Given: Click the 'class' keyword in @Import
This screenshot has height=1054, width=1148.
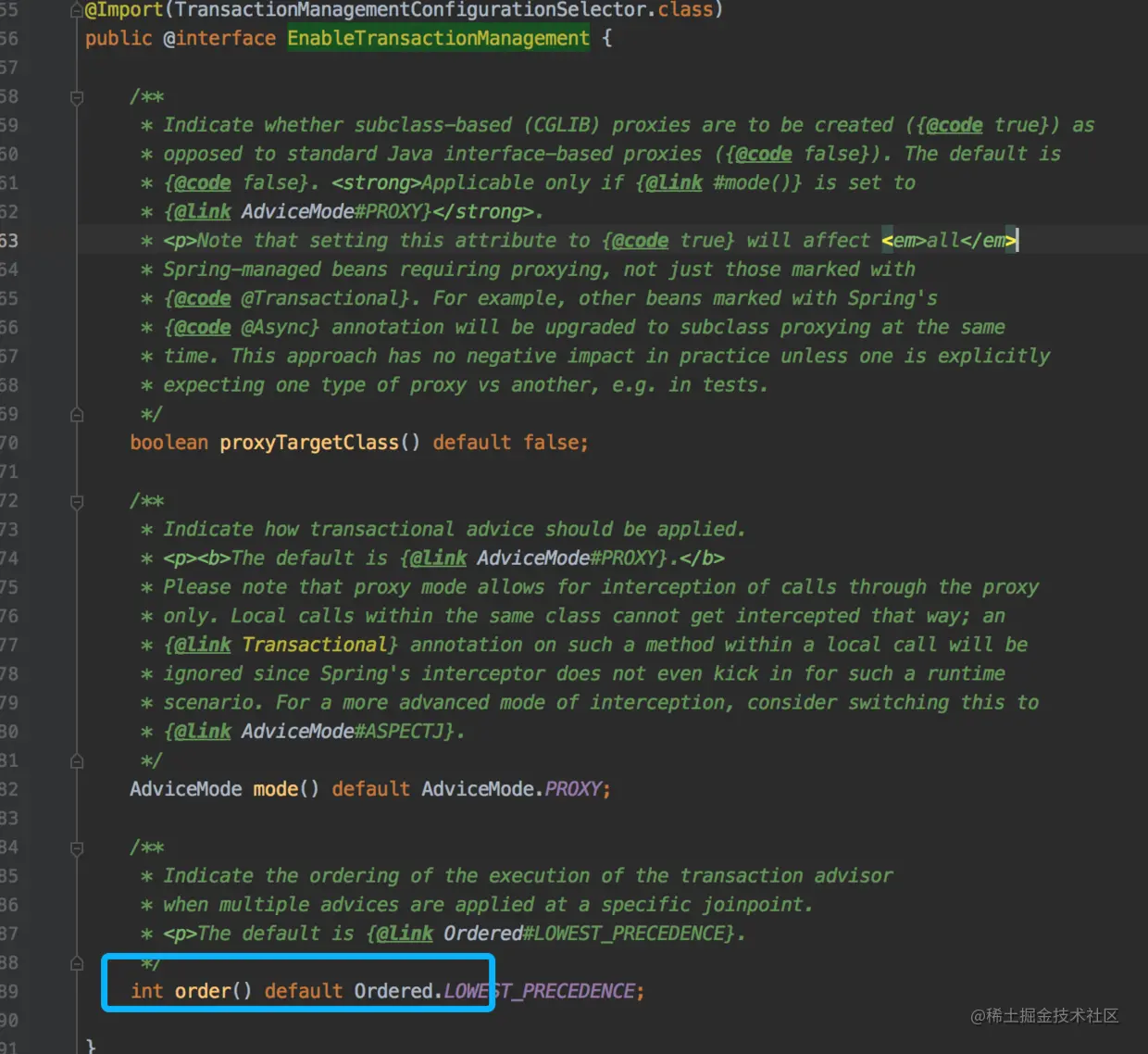Looking at the screenshot, I should tap(684, 10).
